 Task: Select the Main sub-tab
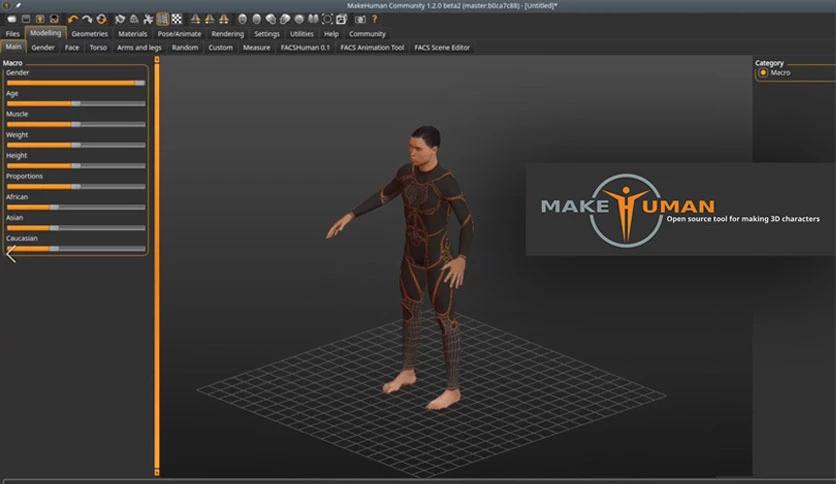[13, 47]
